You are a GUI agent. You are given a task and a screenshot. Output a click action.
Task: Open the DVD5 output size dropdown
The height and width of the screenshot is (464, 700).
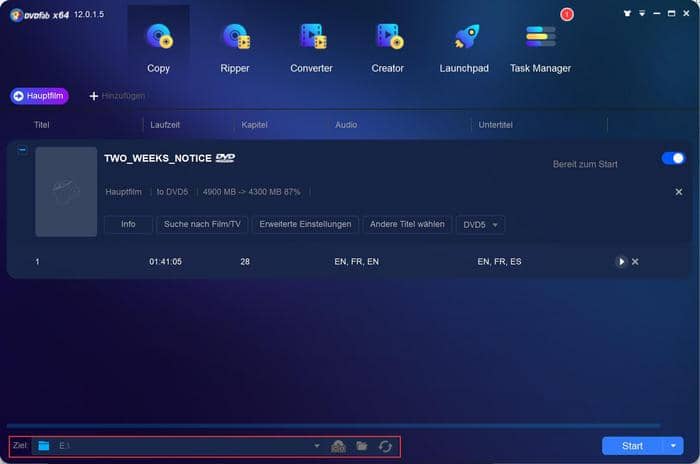point(480,225)
